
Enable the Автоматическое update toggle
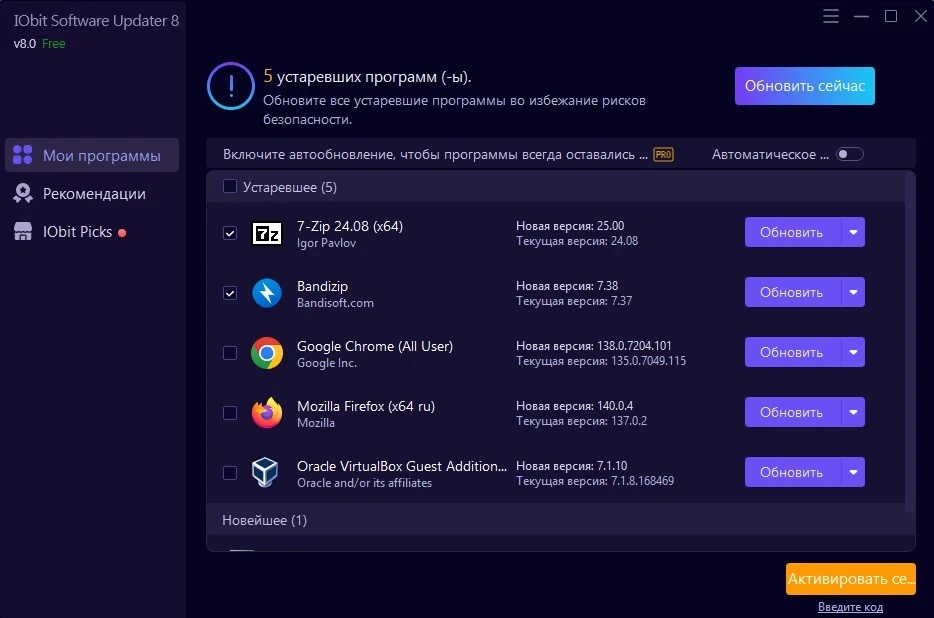click(x=850, y=154)
